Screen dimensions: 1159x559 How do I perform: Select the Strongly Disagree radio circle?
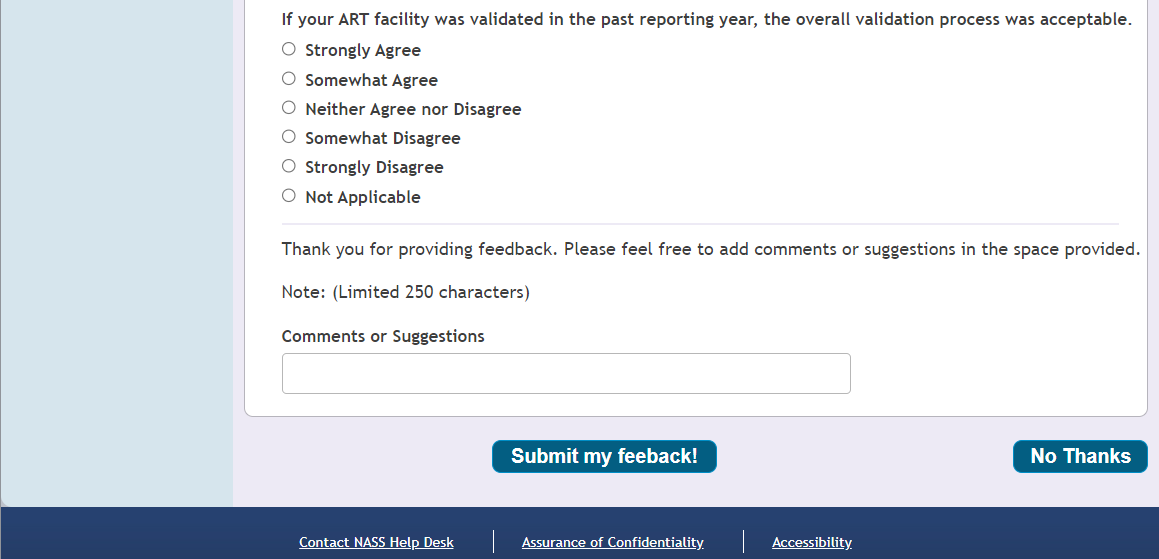(289, 166)
